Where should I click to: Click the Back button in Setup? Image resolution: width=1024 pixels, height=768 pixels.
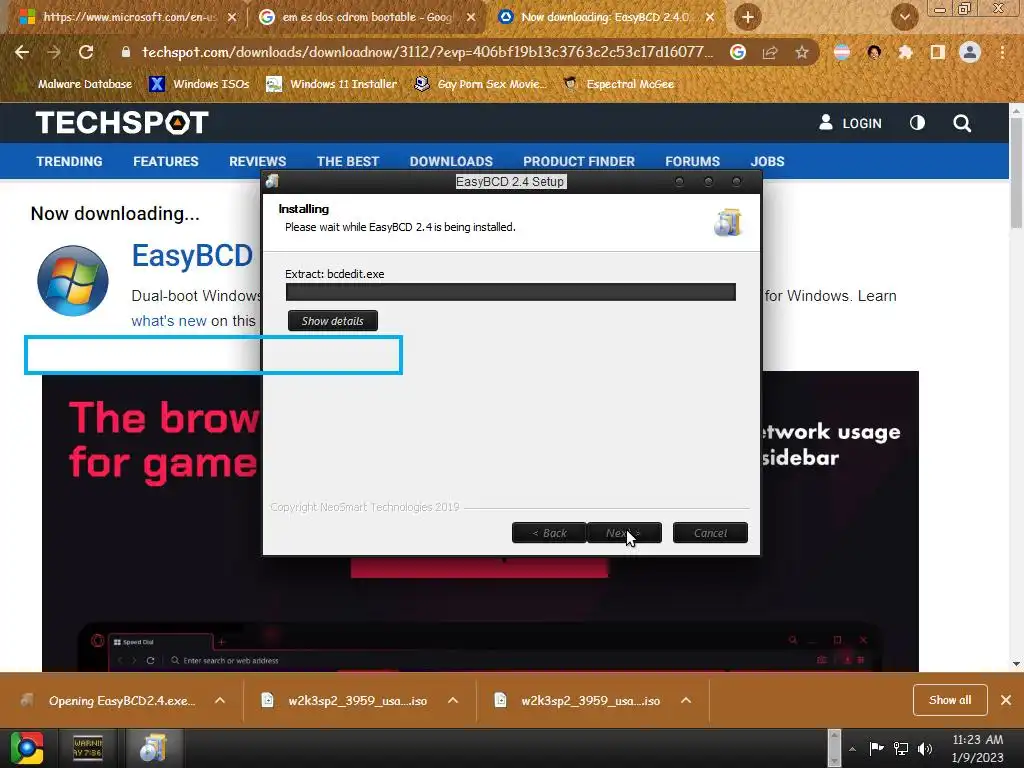point(549,533)
